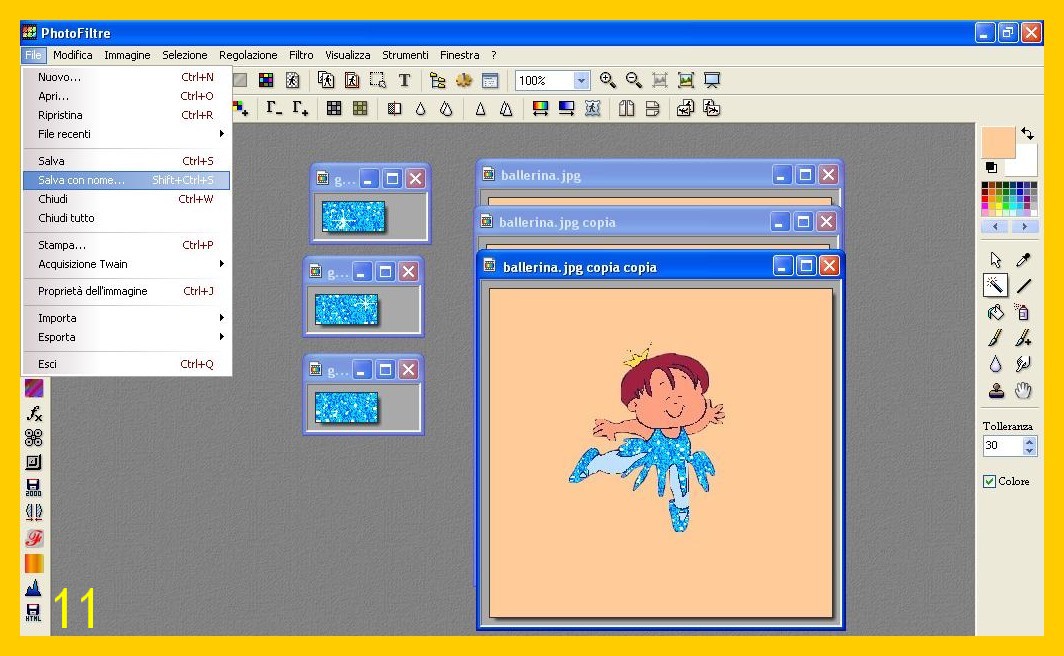Image resolution: width=1064 pixels, height=656 pixels.
Task: Select the Clone Stamp tool
Action: coord(995,391)
